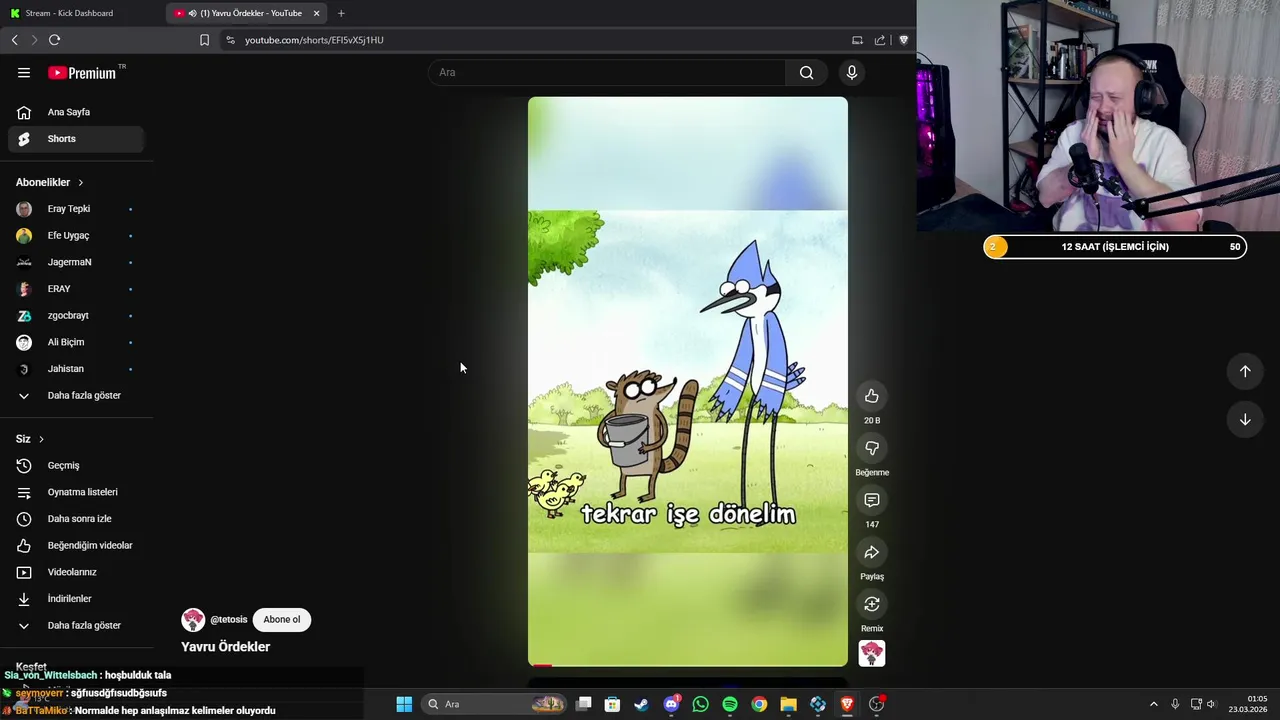The height and width of the screenshot is (720, 1280).
Task: Open Google Chrome from the taskbar
Action: click(x=759, y=704)
